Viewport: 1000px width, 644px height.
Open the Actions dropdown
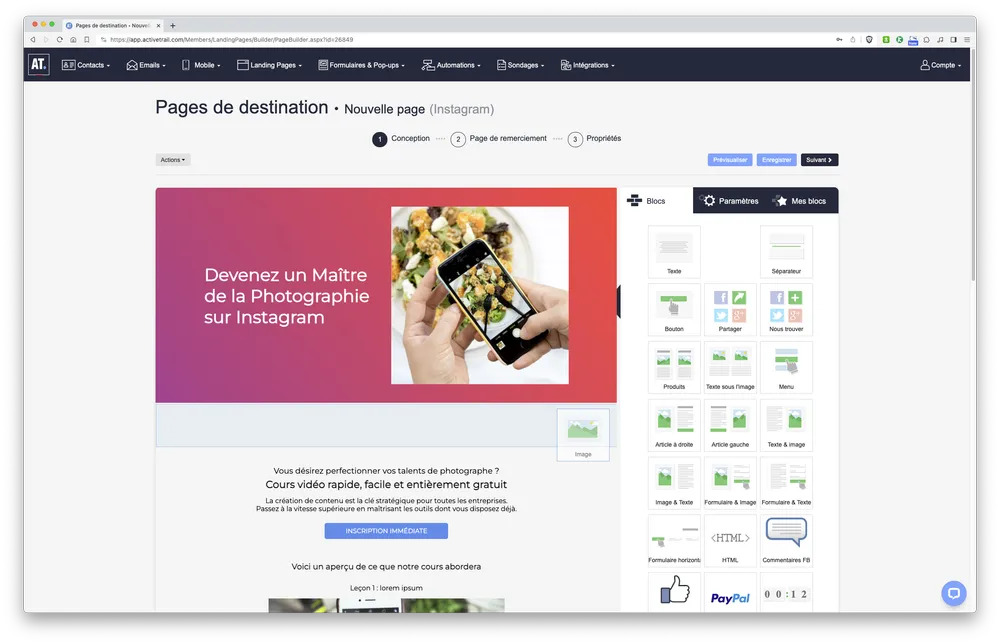172,159
